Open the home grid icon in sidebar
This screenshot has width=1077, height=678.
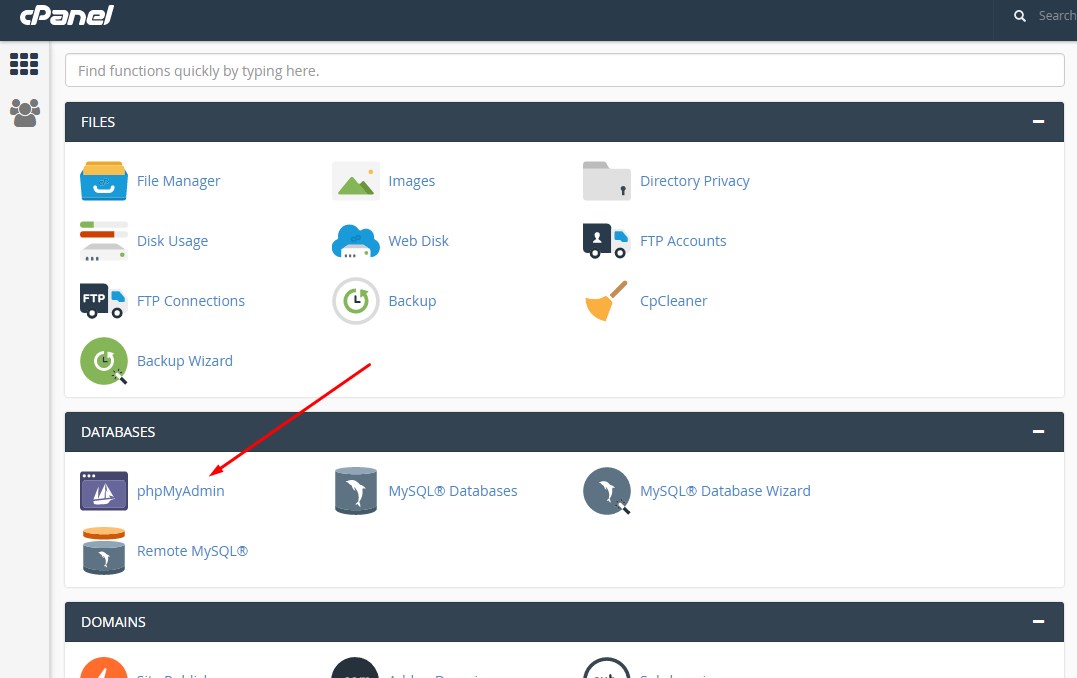click(24, 64)
